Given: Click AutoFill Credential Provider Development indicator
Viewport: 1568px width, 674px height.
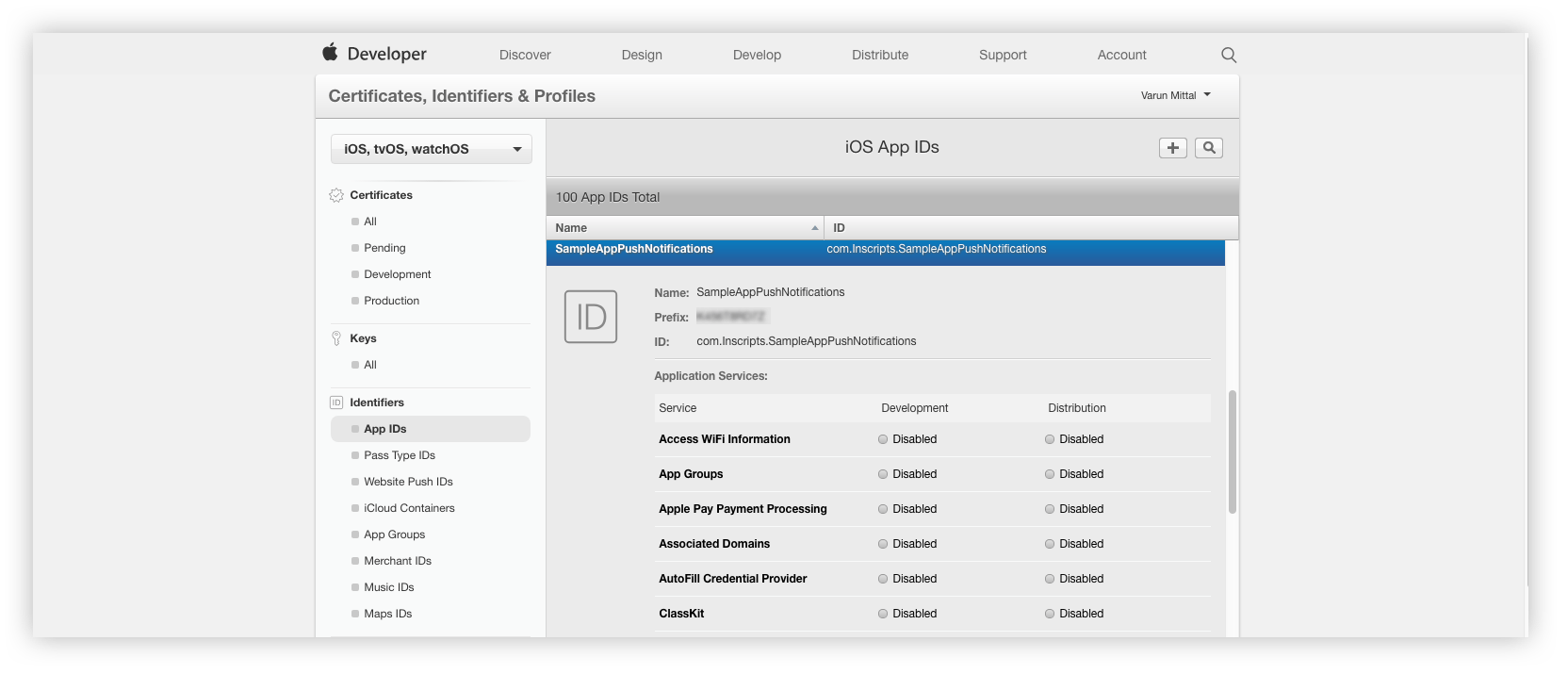Looking at the screenshot, I should coord(883,579).
